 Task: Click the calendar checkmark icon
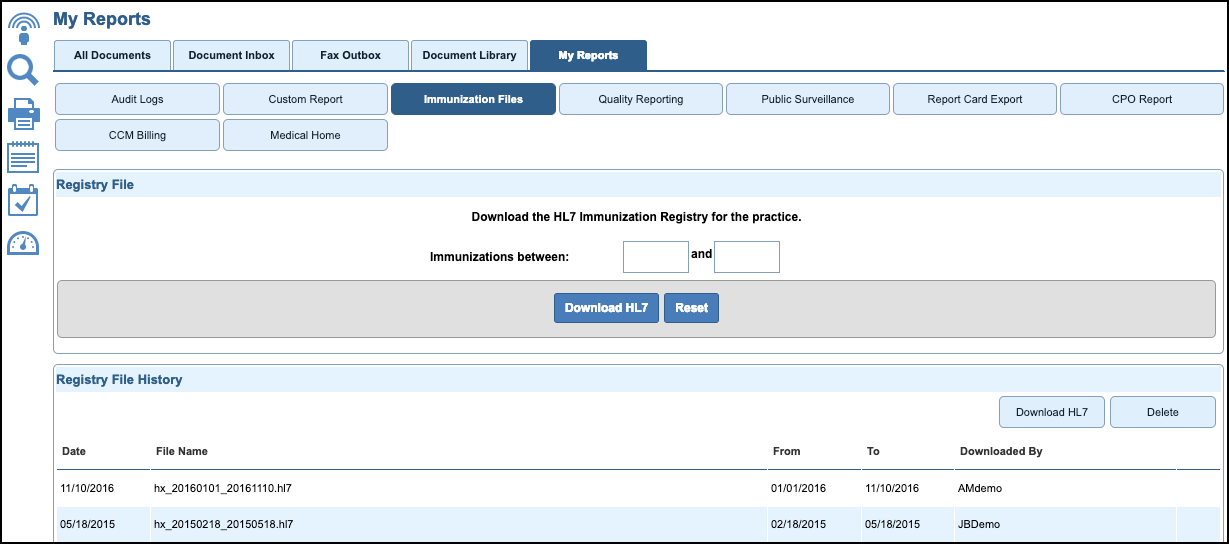click(x=23, y=201)
